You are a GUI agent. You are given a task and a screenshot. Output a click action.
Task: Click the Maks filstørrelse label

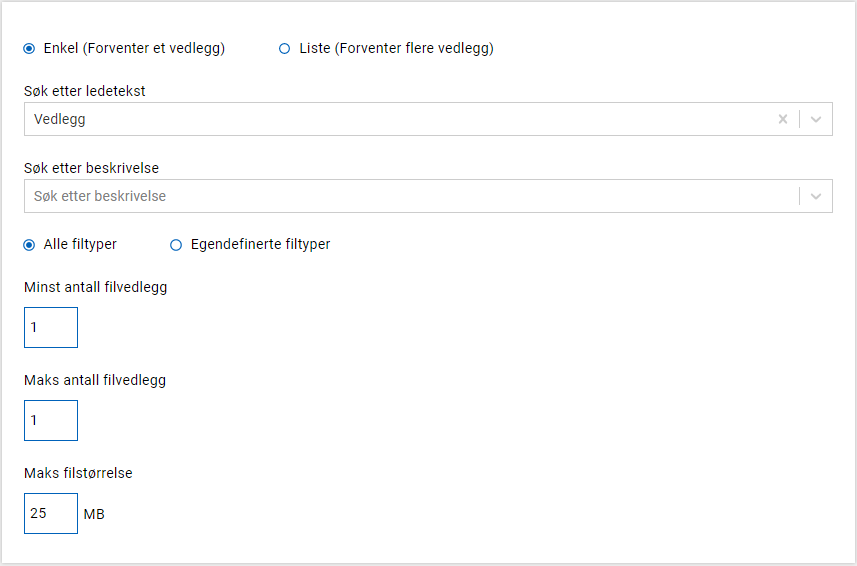click(78, 473)
